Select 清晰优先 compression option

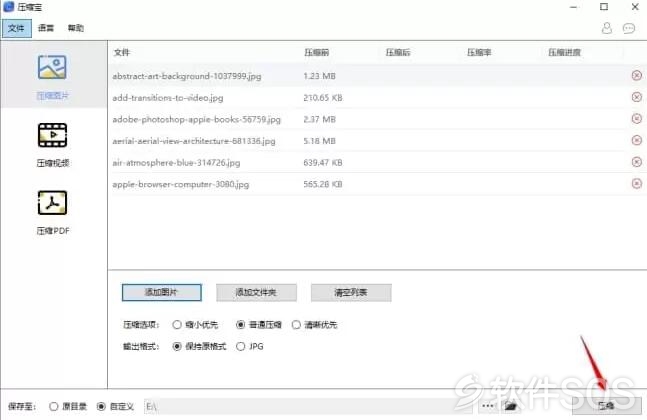click(x=314, y=325)
